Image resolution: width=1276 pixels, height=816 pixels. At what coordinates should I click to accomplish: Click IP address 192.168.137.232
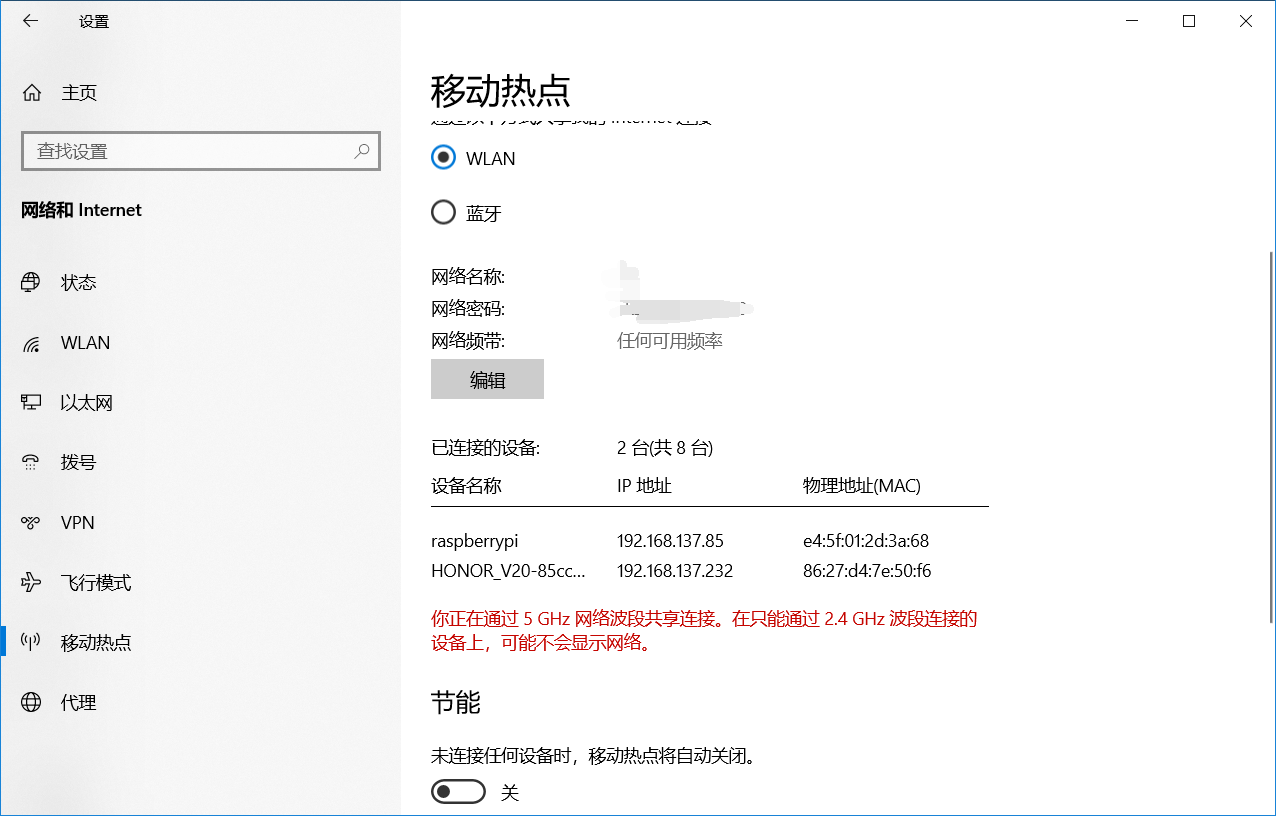click(675, 571)
